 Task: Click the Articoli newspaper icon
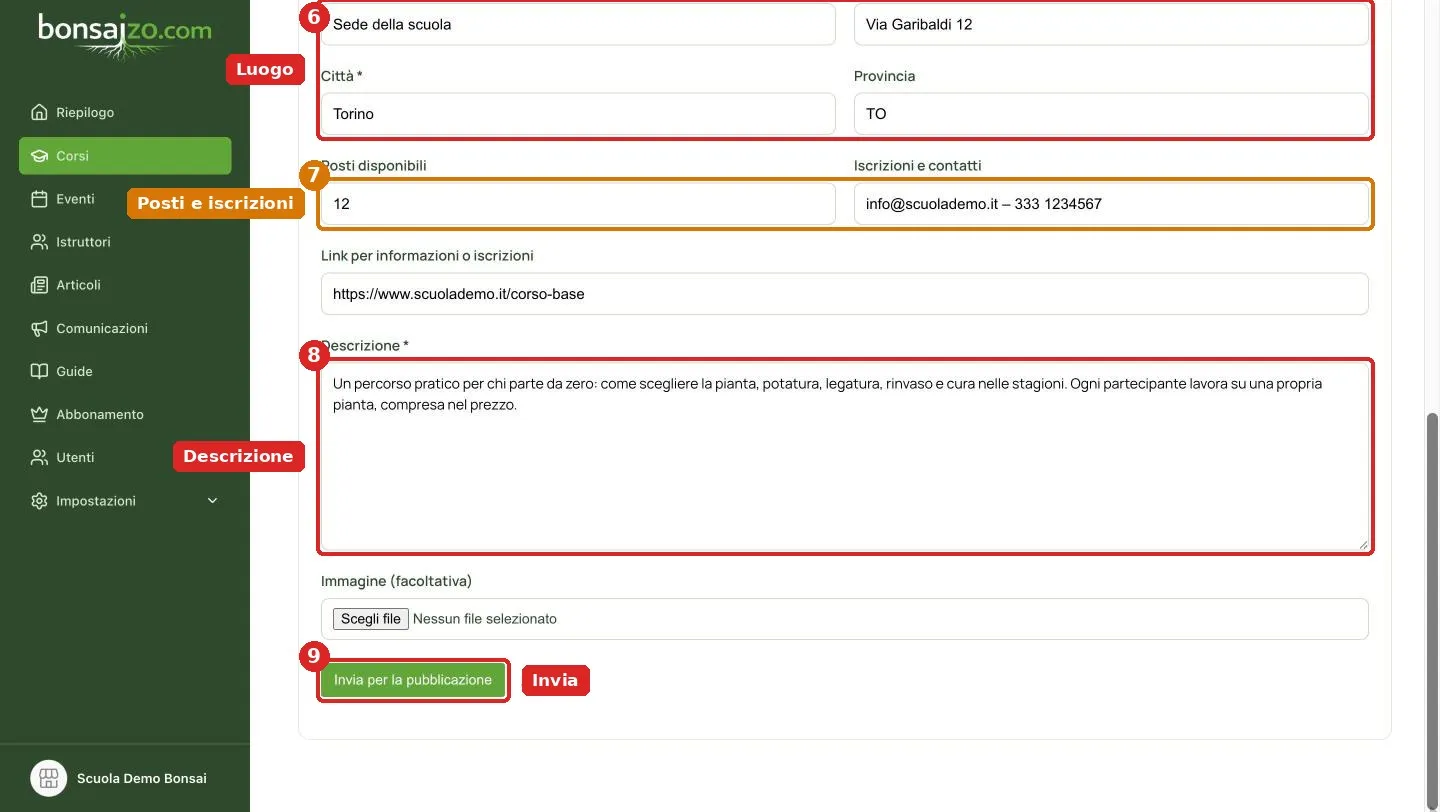click(39, 285)
